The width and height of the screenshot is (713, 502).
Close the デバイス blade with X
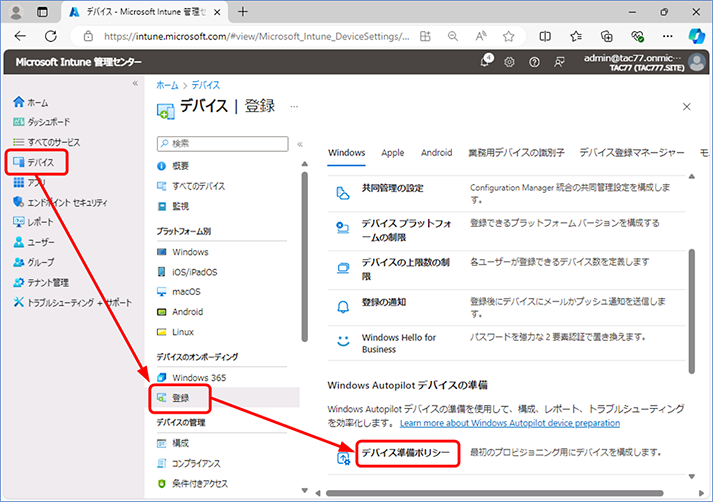click(x=687, y=107)
